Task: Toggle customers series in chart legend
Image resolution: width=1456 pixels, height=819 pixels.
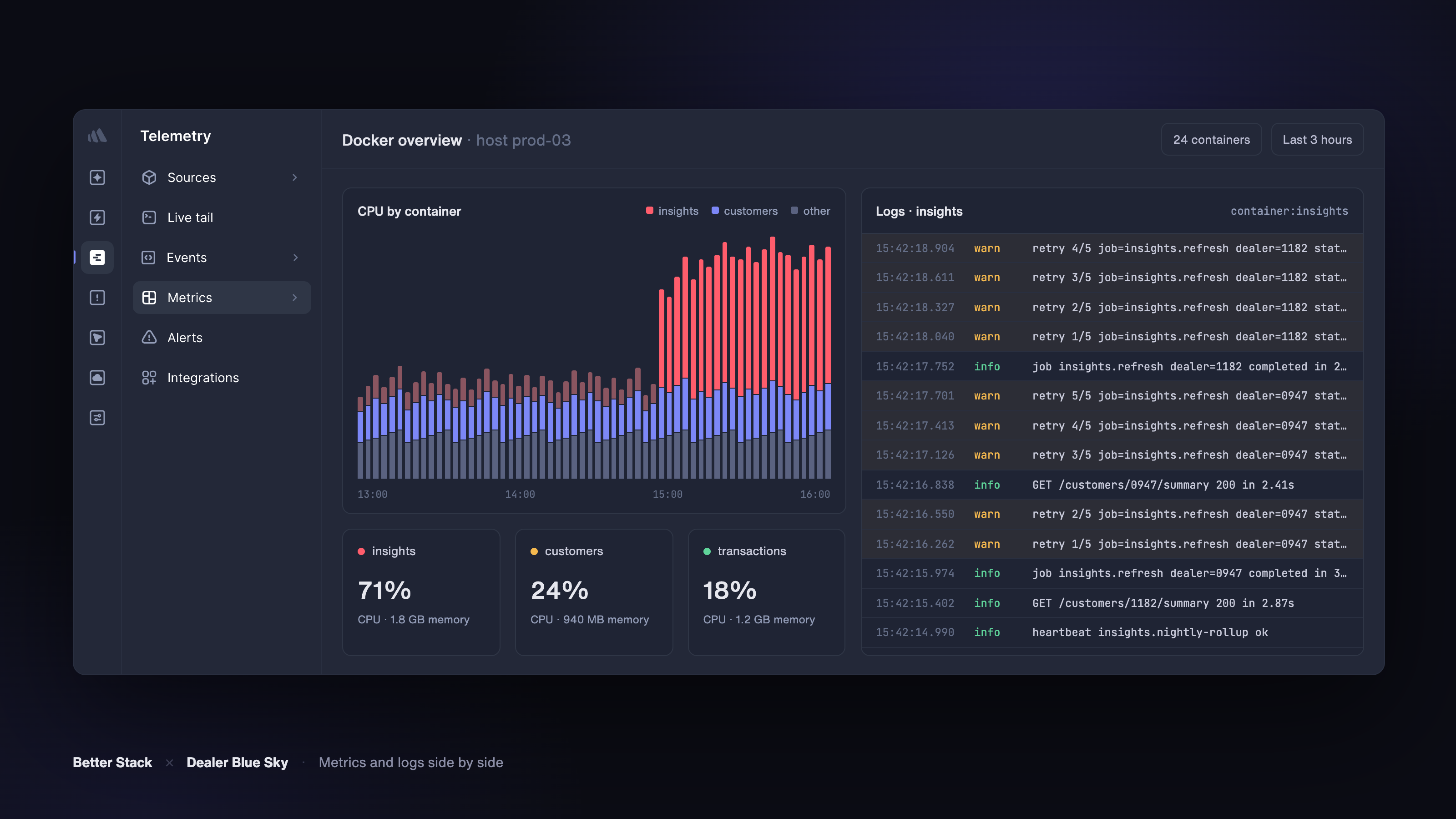Action: tap(744, 211)
